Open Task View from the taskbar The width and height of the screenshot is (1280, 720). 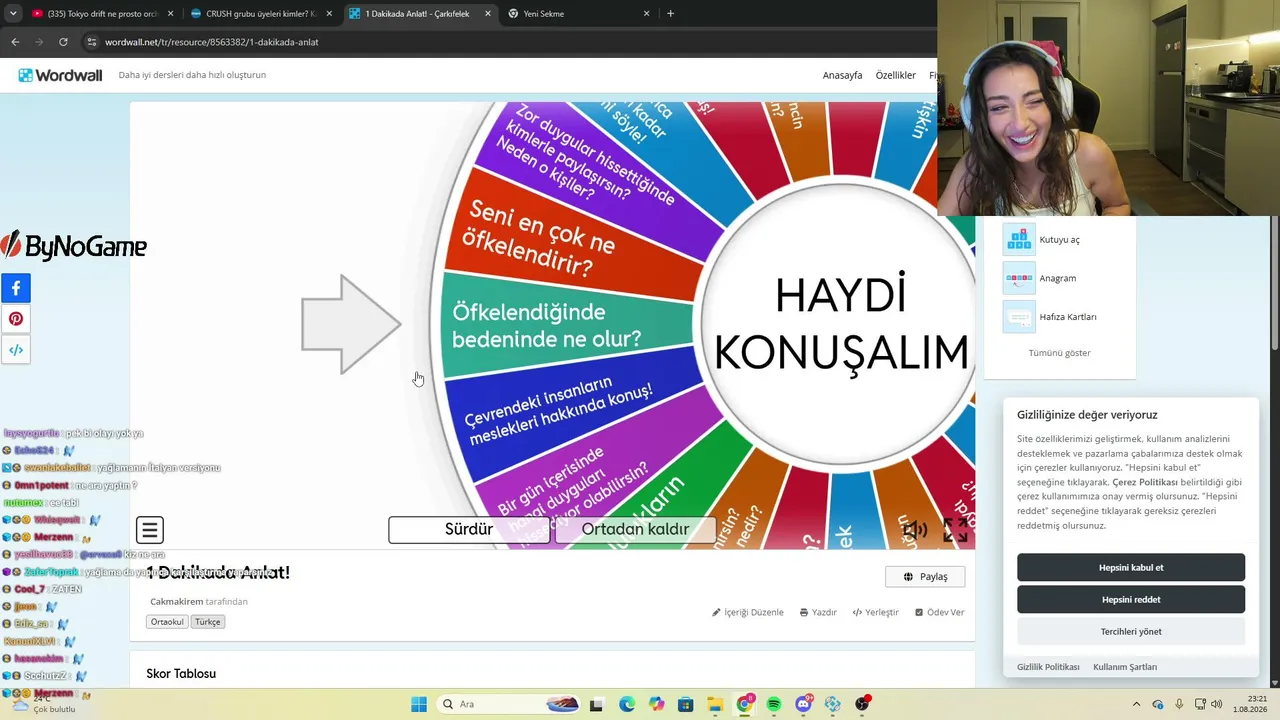point(597,704)
